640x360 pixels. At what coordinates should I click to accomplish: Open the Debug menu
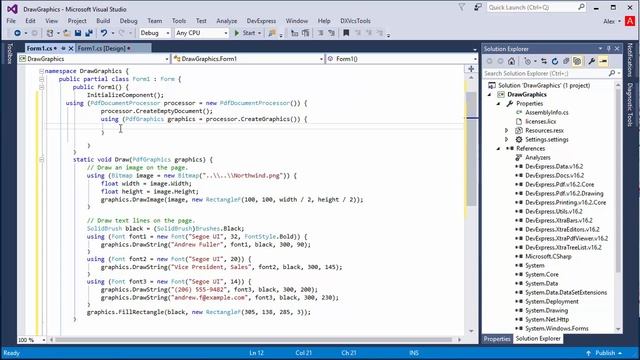(x=128, y=21)
